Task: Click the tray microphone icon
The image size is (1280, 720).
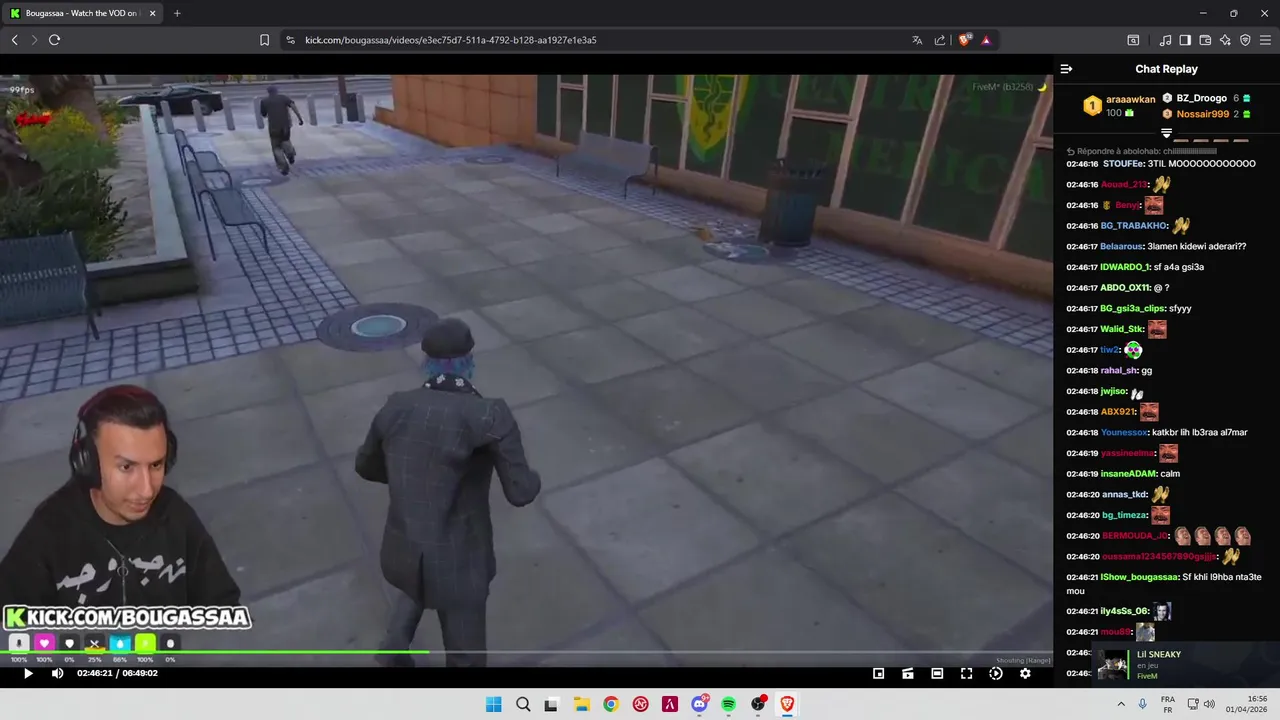Action: pos(1142,704)
